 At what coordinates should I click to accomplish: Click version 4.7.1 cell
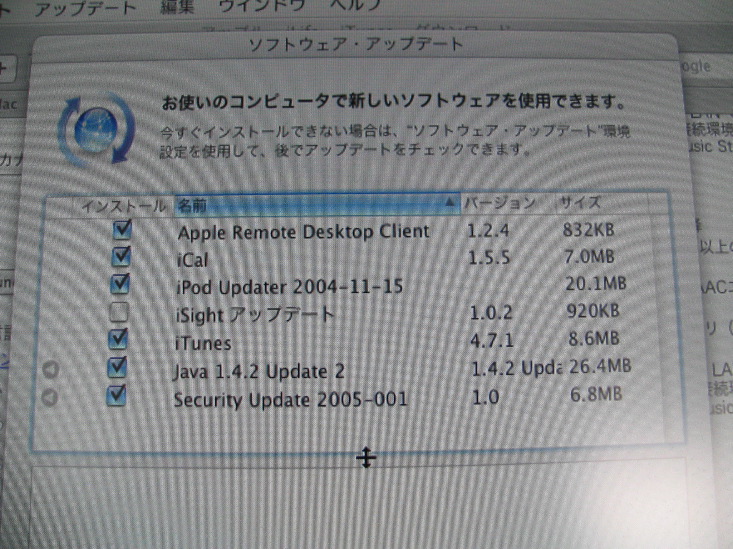(492, 340)
